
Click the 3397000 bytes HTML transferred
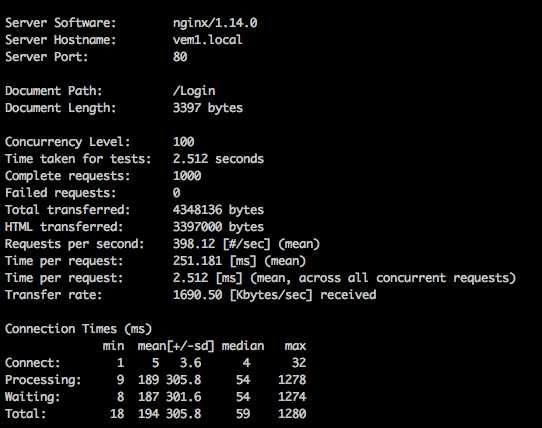[x=218, y=227]
